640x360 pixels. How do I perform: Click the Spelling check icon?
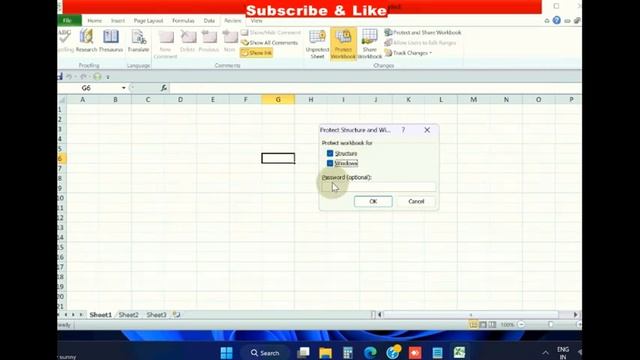tap(65, 41)
